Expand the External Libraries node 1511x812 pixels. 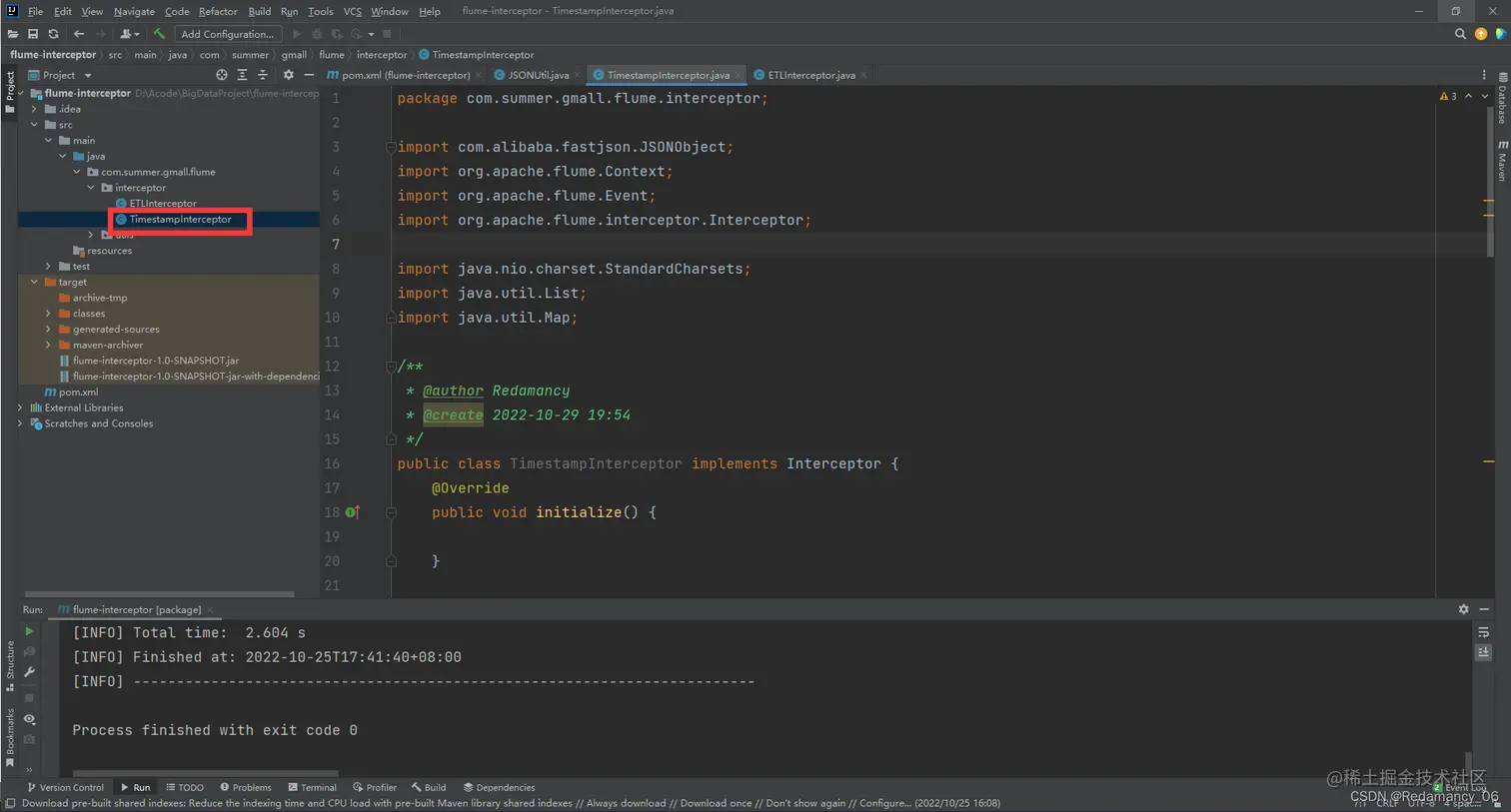coord(20,407)
